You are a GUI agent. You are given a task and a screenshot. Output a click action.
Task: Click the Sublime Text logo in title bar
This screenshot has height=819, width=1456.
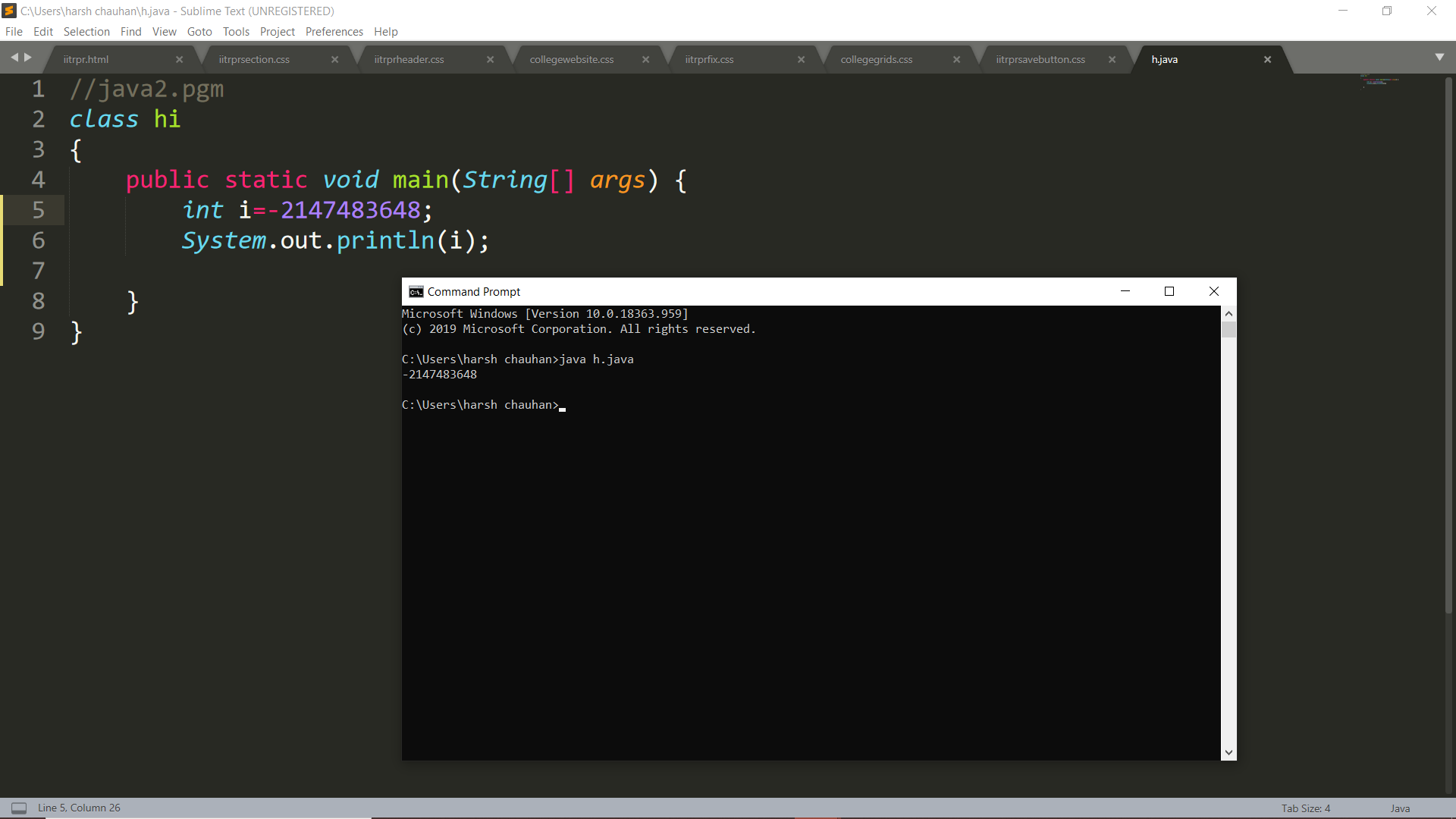[10, 11]
